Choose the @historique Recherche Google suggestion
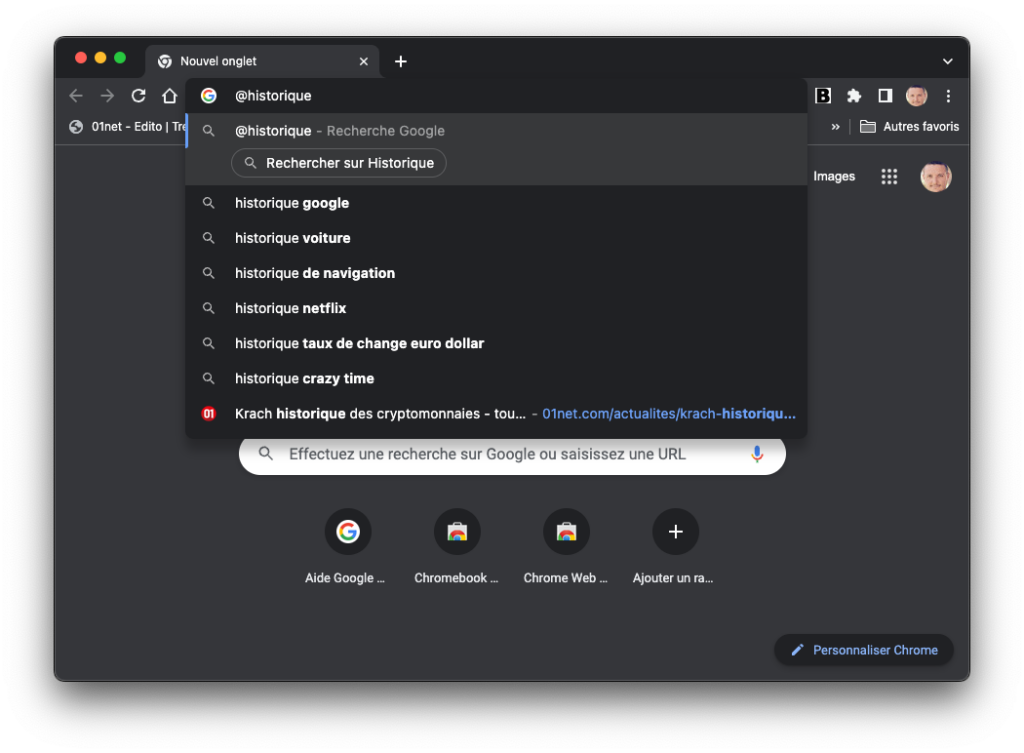 tap(496, 131)
